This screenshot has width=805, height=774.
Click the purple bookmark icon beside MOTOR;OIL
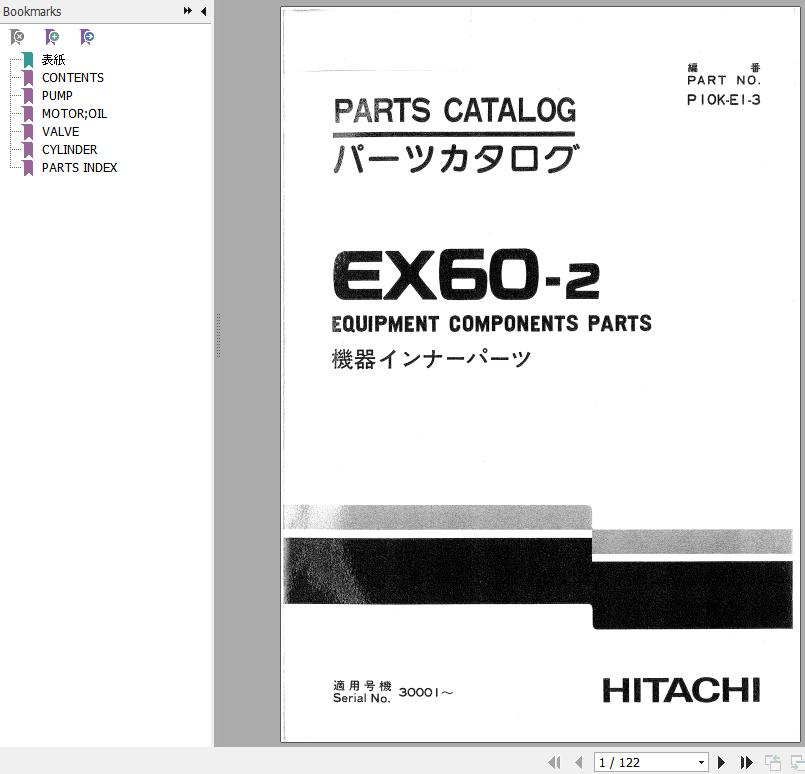[x=28, y=114]
